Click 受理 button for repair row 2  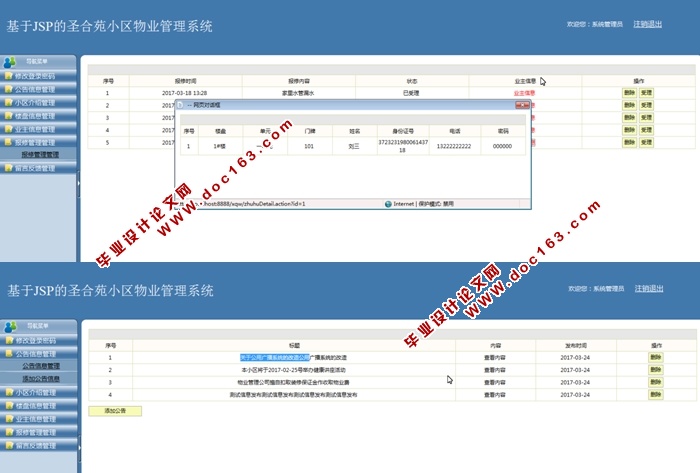pos(646,105)
